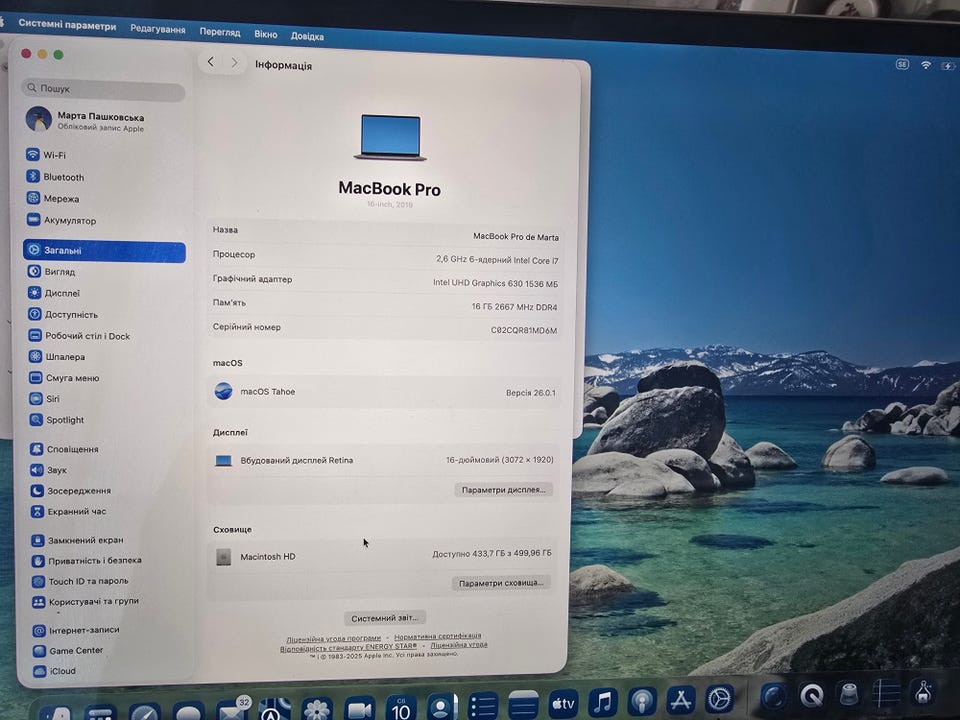Select Шпалера in the sidebar
This screenshot has height=720, width=960.
[x=57, y=356]
